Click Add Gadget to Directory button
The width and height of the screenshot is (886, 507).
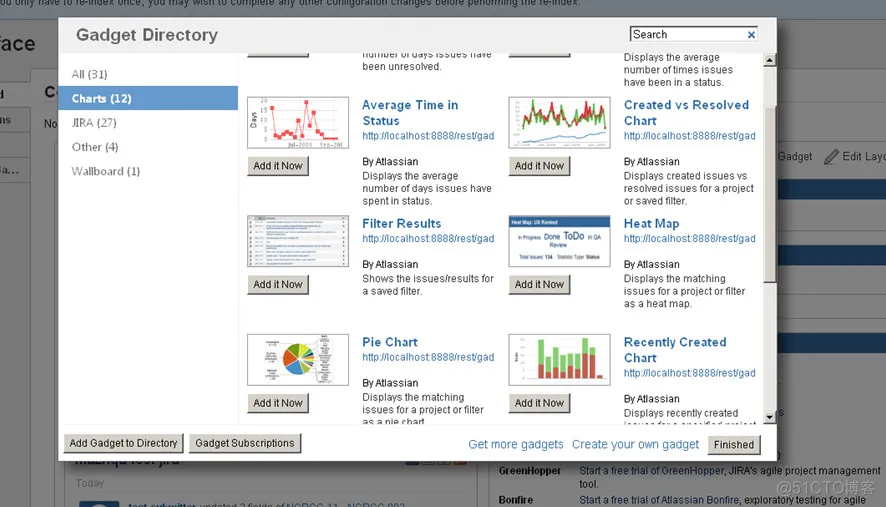[x=123, y=444]
